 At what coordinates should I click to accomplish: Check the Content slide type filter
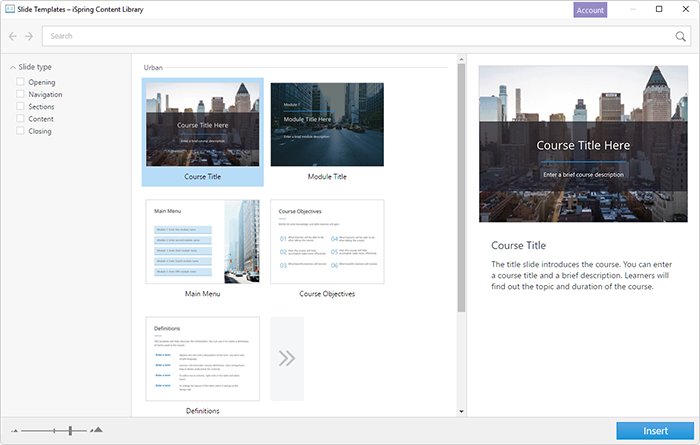[x=20, y=118]
